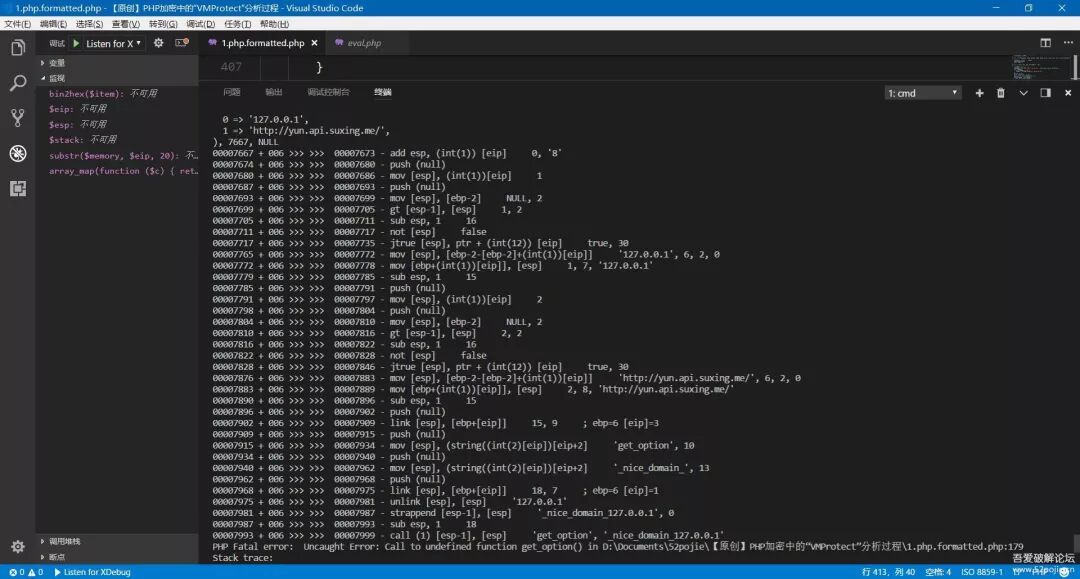Switch to the 输出 (Output) panel tab
Screen dimensions: 1080x579
pos(274,92)
